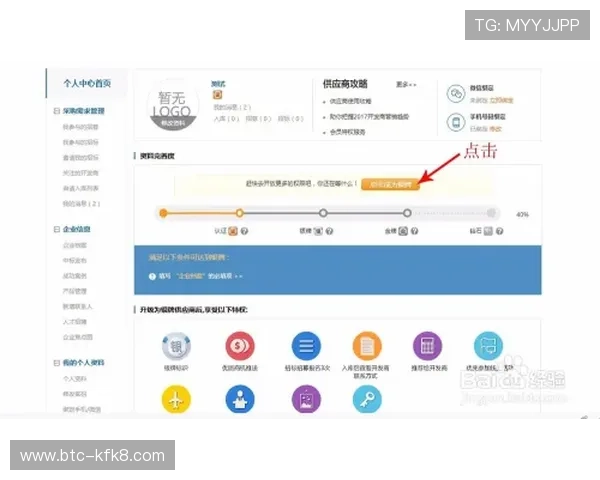Click the help question mark beside 金牌
Screen dimensions: 600x480
click(414, 231)
